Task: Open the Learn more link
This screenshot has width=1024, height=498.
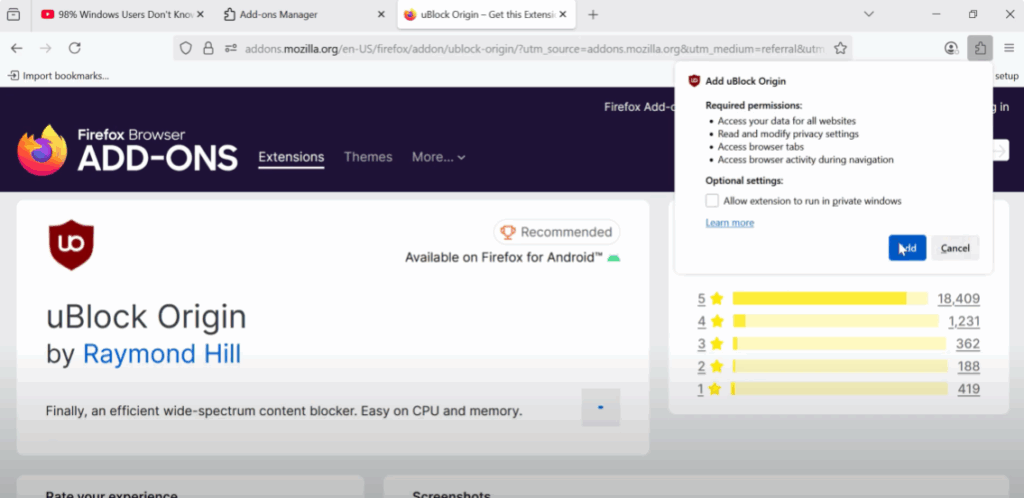Action: 729,223
